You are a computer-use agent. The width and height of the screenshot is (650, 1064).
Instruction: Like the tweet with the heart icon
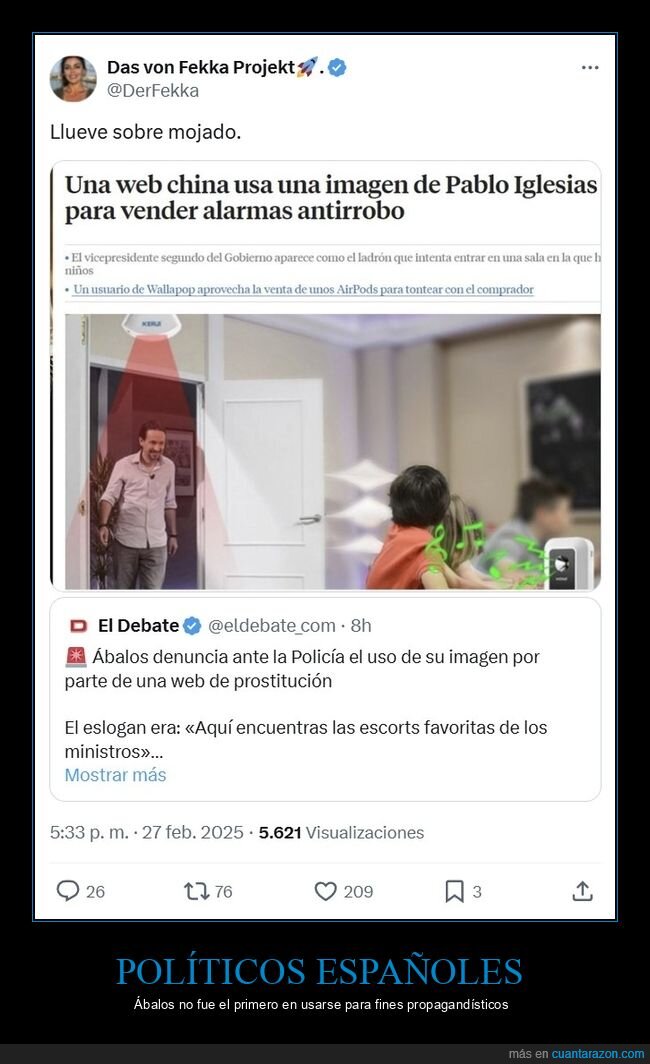[x=326, y=891]
